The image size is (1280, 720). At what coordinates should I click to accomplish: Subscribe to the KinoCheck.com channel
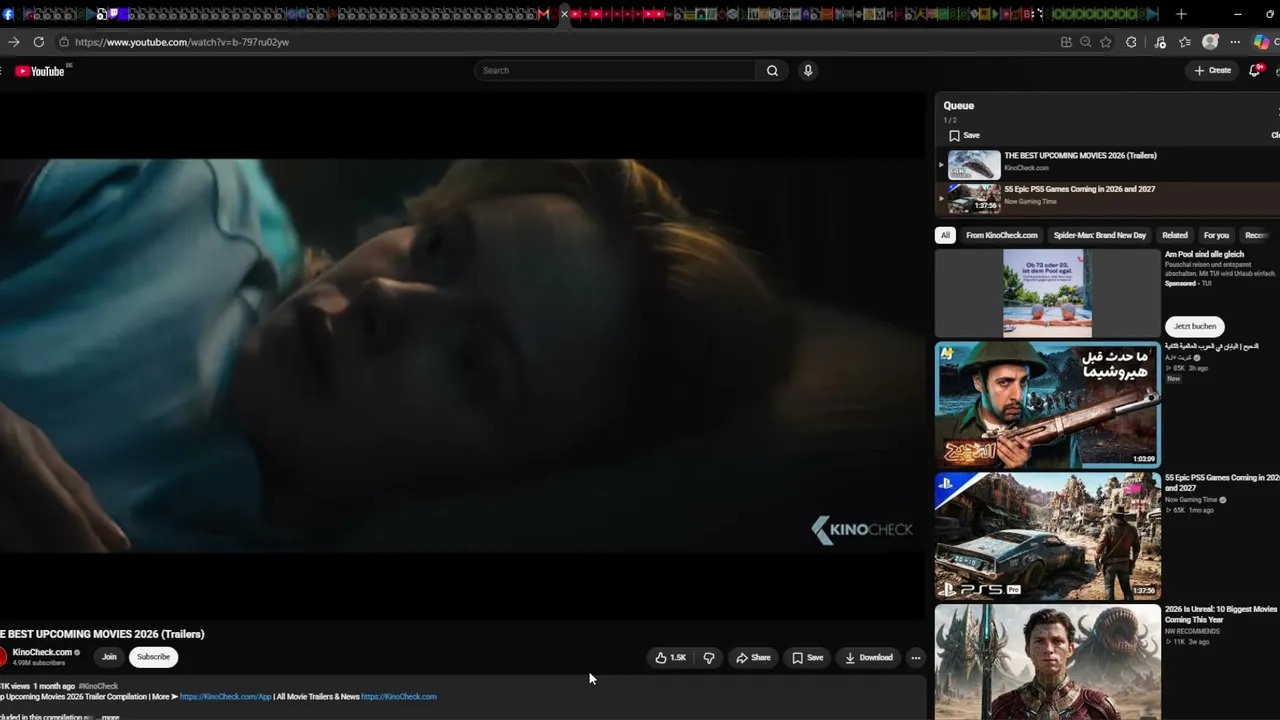(153, 657)
